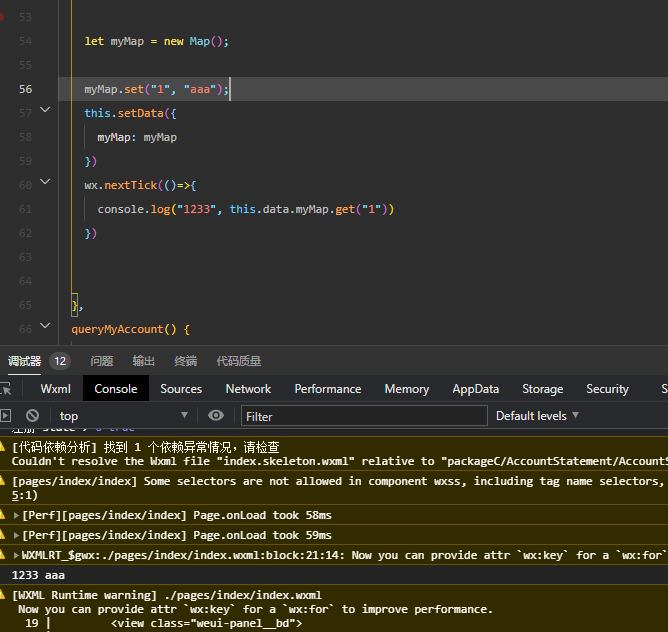Open the 问题 panel tab
Image resolution: width=668 pixels, height=632 pixels.
point(101,361)
